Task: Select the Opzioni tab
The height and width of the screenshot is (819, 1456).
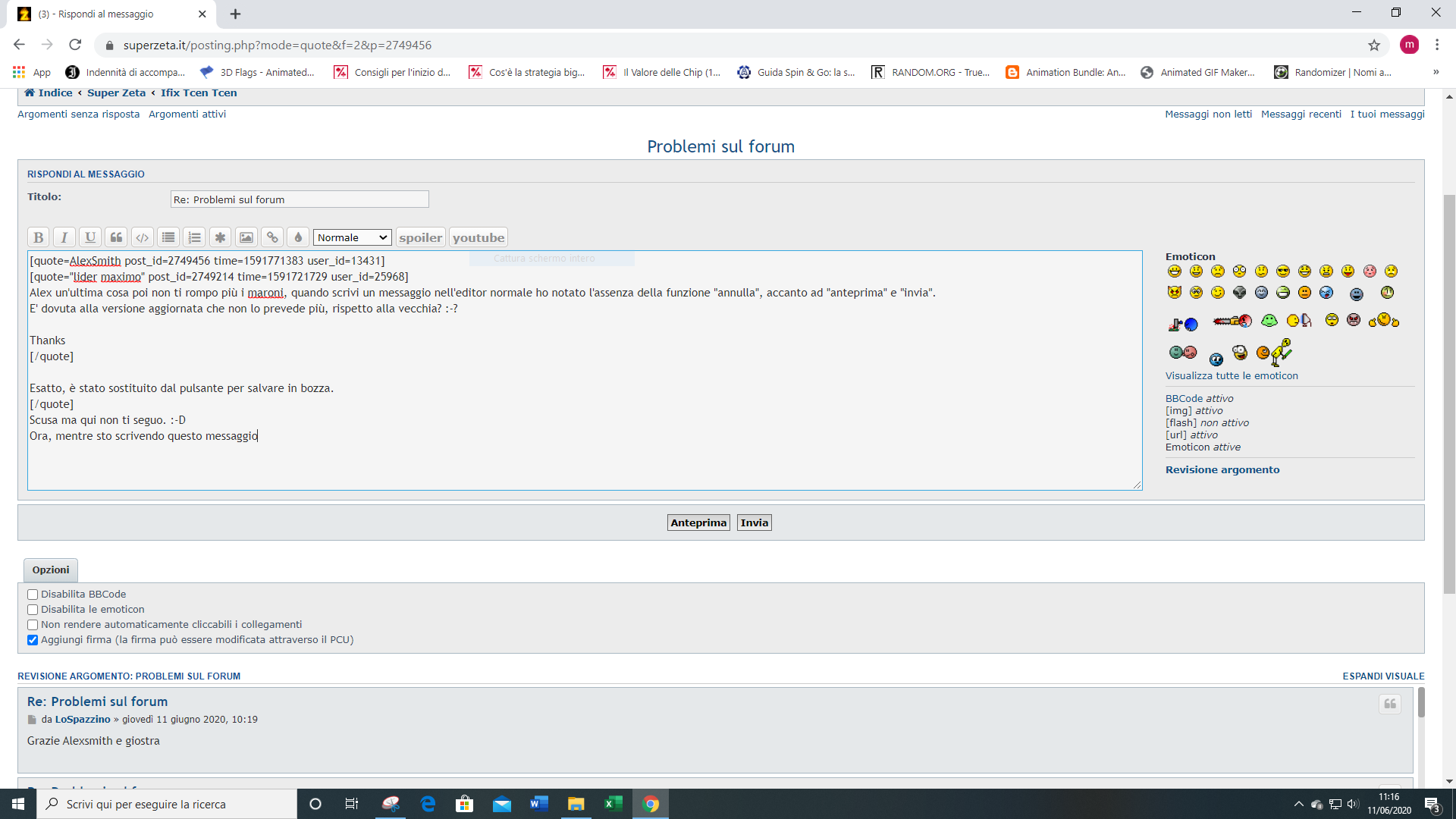Action: point(51,570)
